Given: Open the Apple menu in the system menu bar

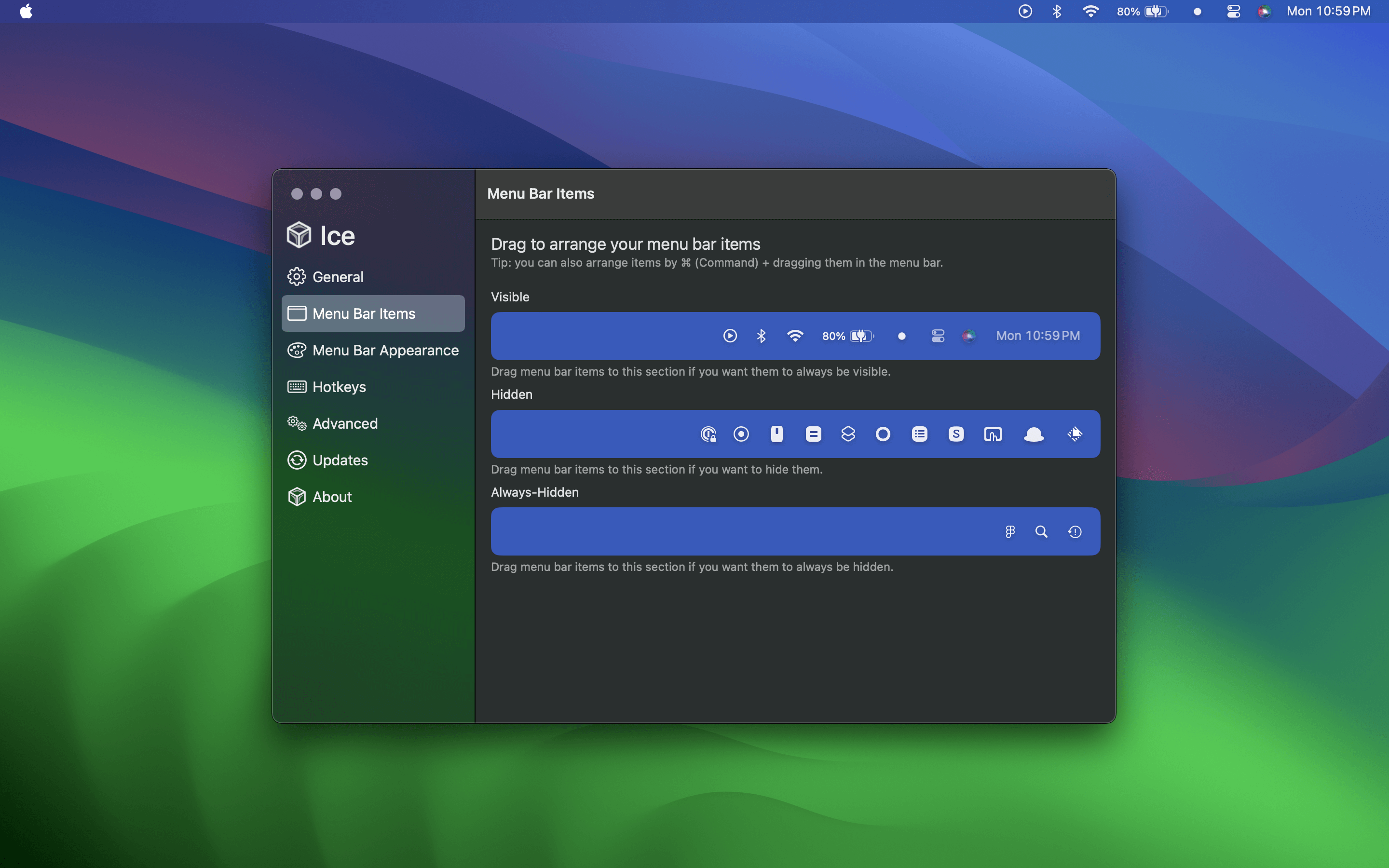Looking at the screenshot, I should point(27,12).
